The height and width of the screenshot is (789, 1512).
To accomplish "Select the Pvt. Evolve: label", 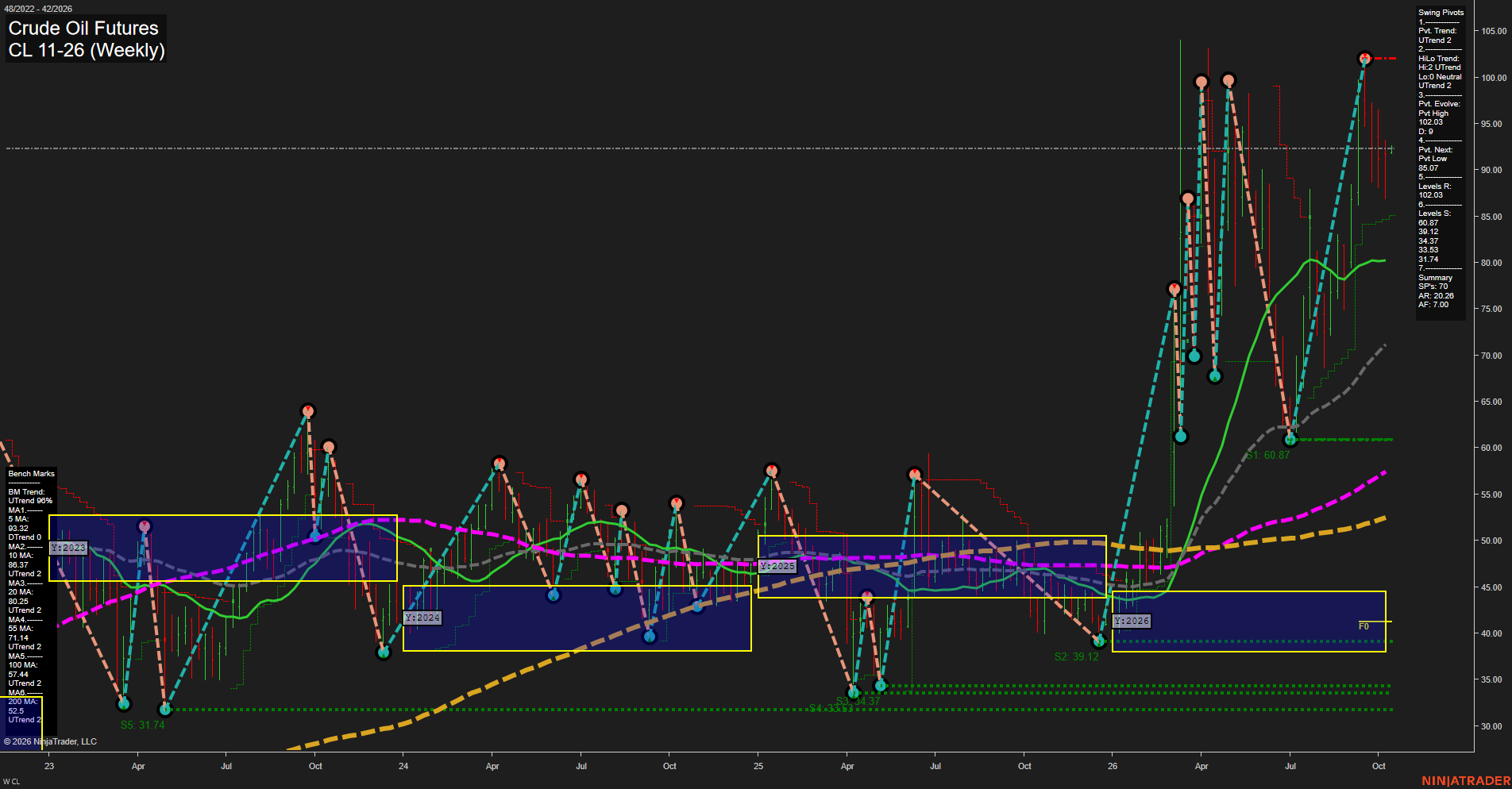I will [x=1439, y=104].
